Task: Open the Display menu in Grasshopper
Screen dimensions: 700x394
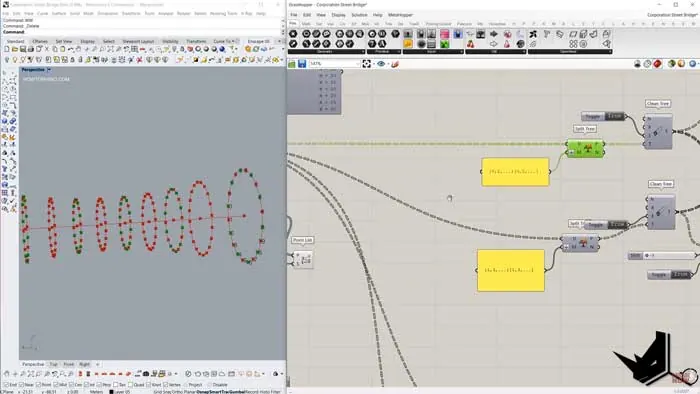Action: pyautogui.click(x=338, y=15)
